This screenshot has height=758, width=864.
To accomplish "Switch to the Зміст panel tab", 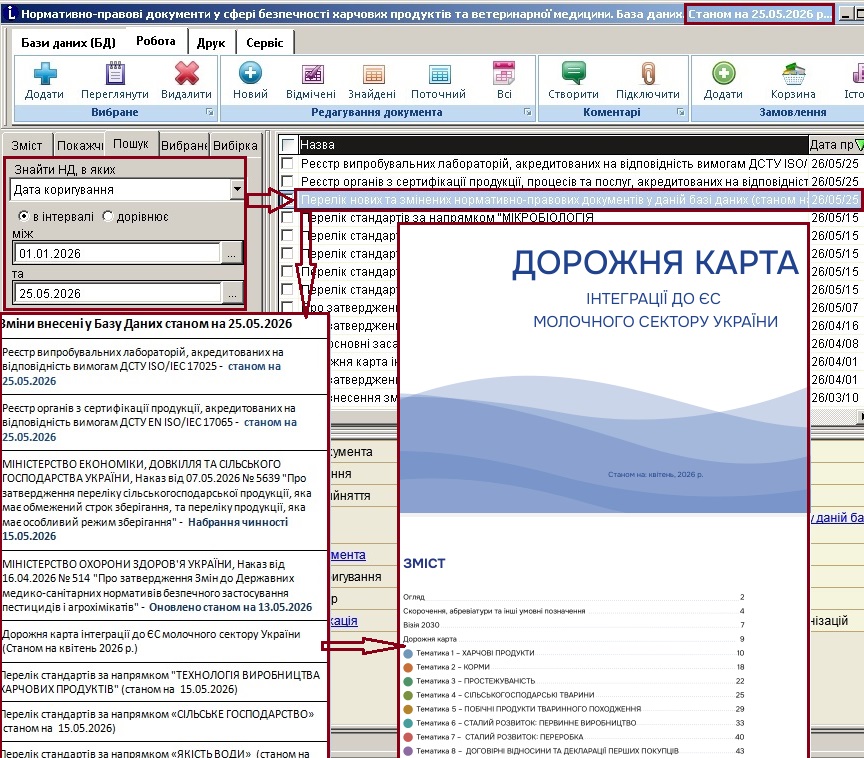I will pyautogui.click(x=27, y=145).
